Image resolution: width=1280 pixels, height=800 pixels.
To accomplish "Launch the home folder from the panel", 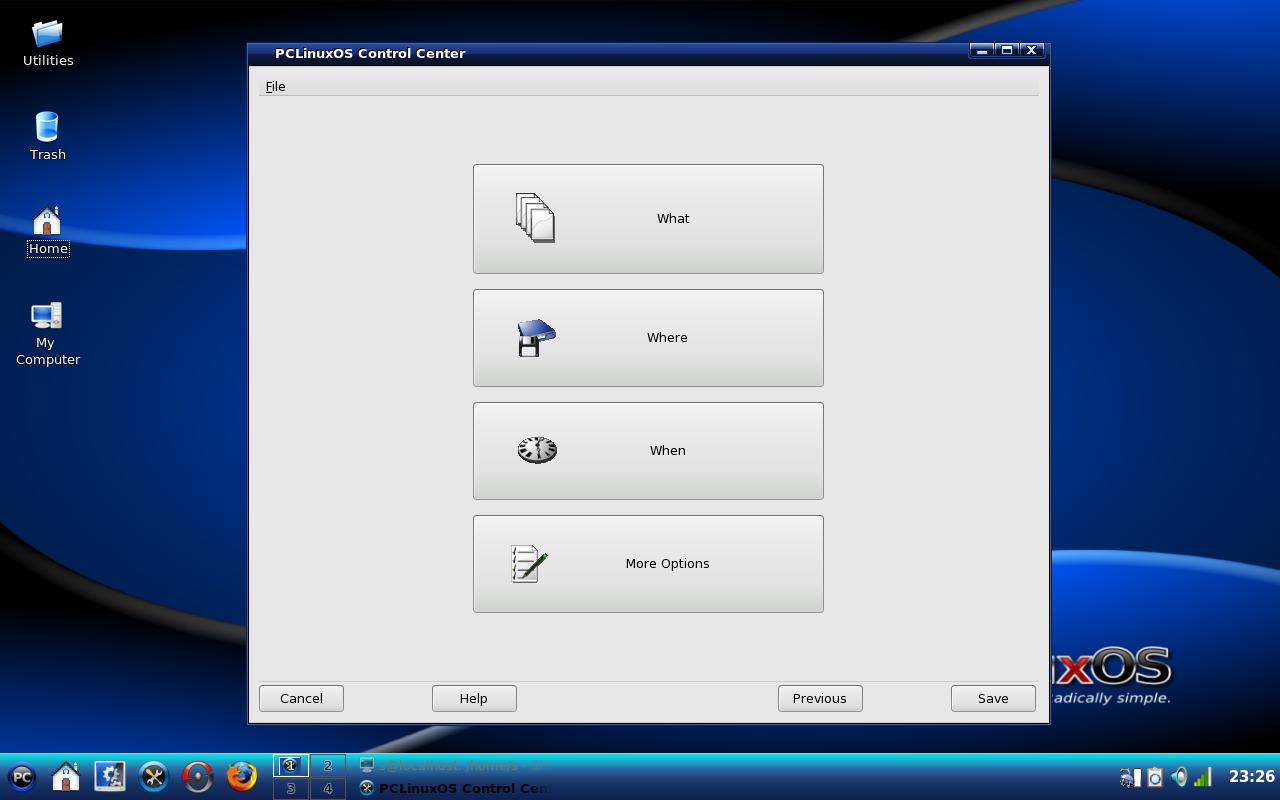I will point(66,777).
